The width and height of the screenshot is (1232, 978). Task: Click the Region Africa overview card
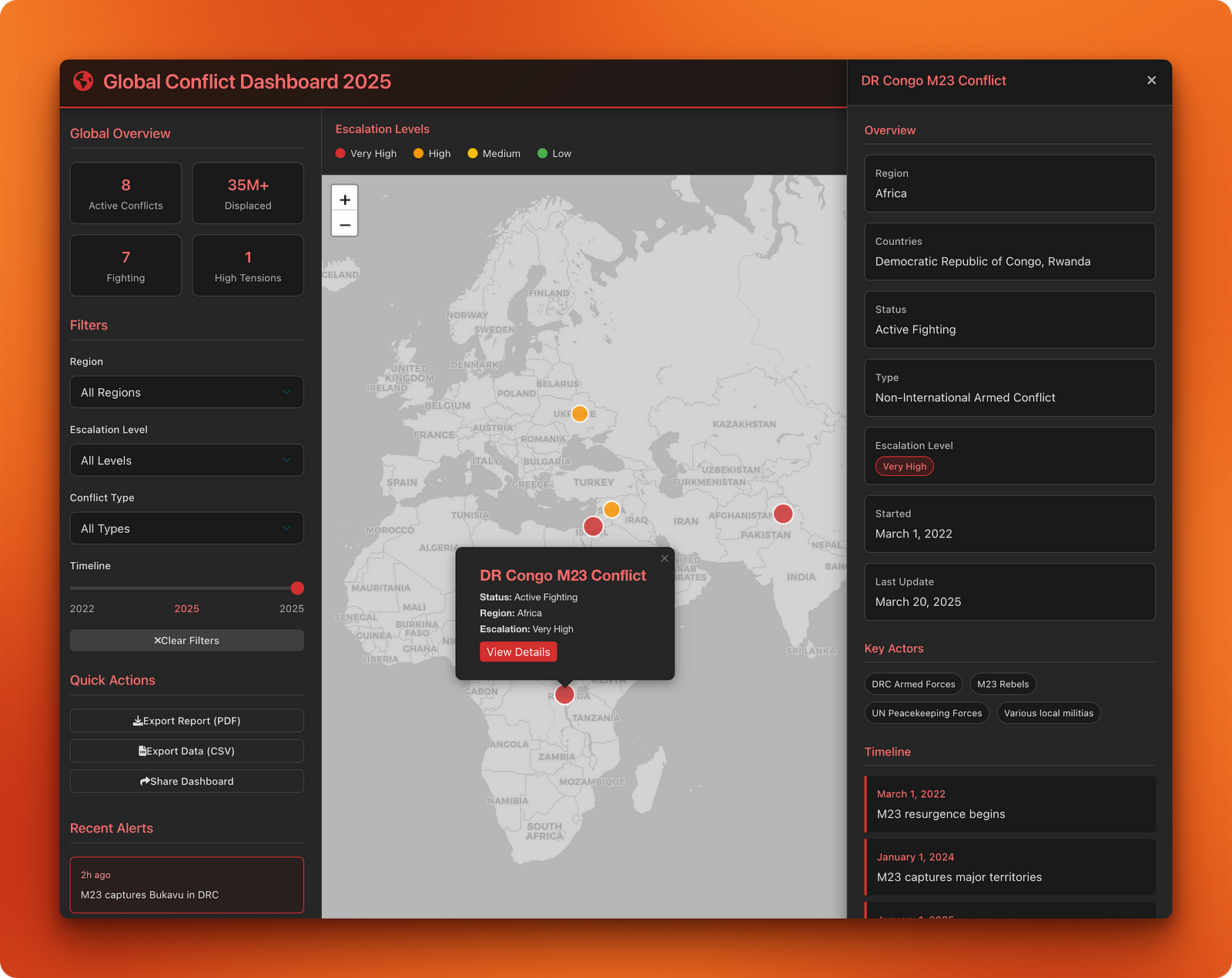click(x=1009, y=183)
